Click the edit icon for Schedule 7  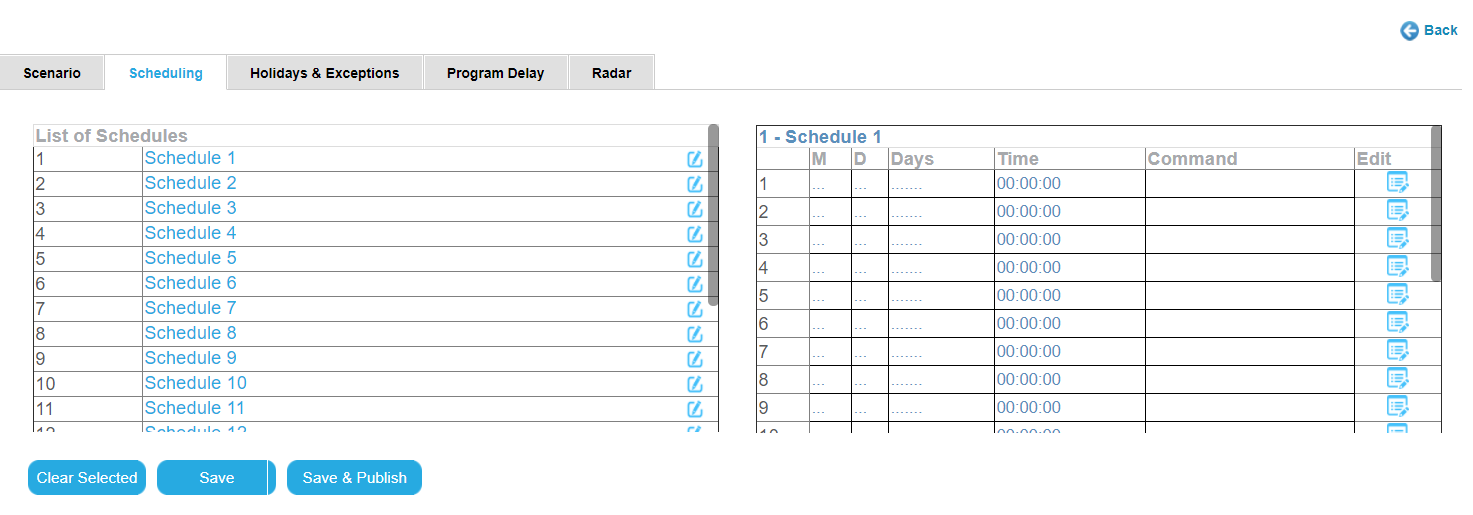tap(694, 309)
